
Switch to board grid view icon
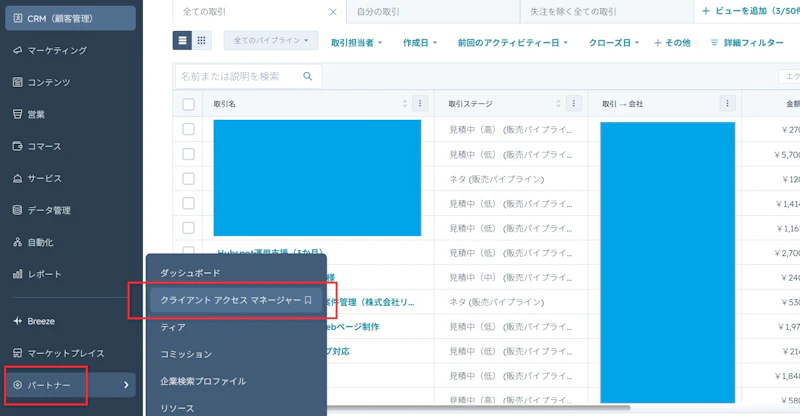coord(202,40)
